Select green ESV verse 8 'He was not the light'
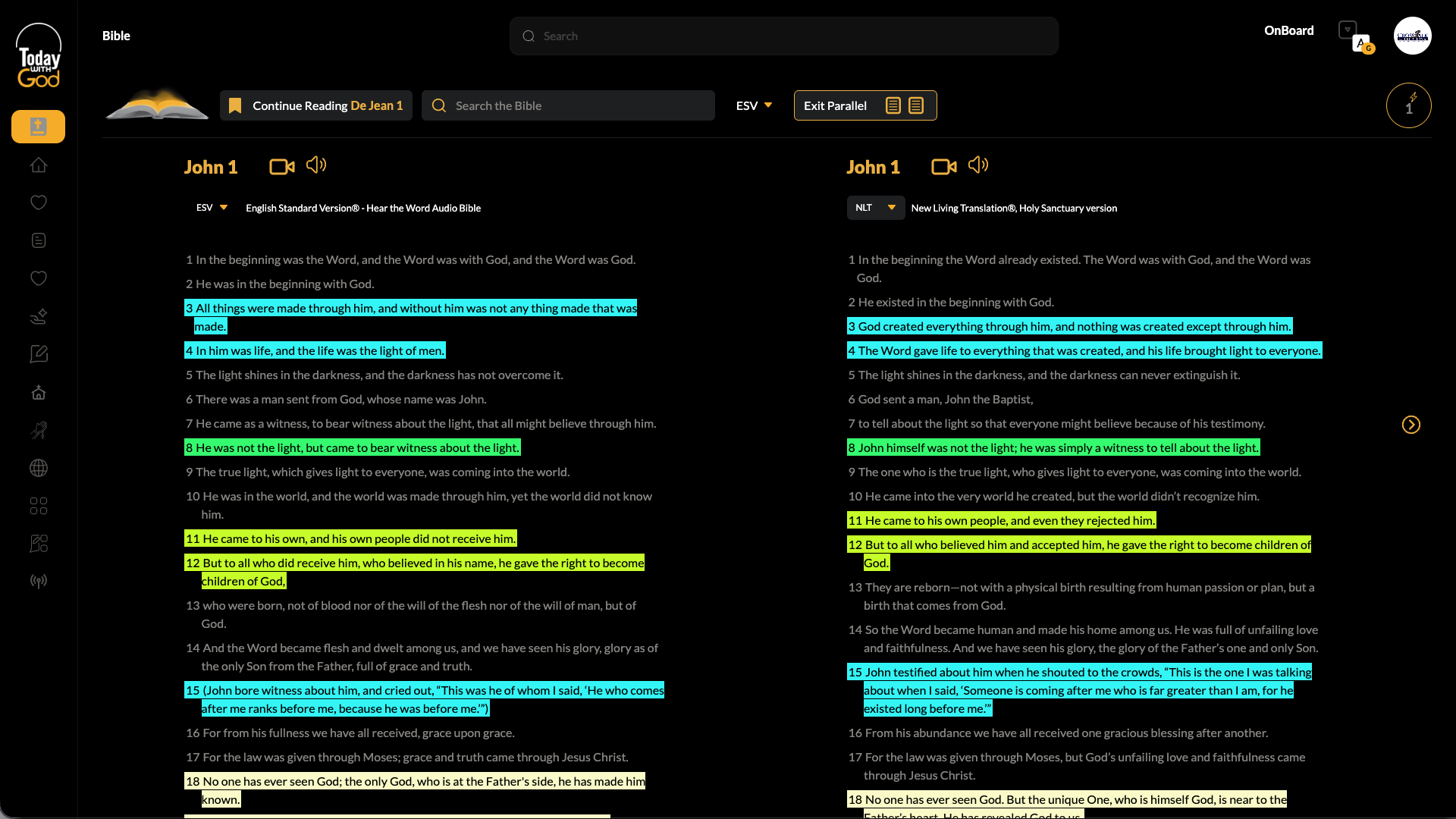Viewport: 1456px width, 819px height. [353, 447]
